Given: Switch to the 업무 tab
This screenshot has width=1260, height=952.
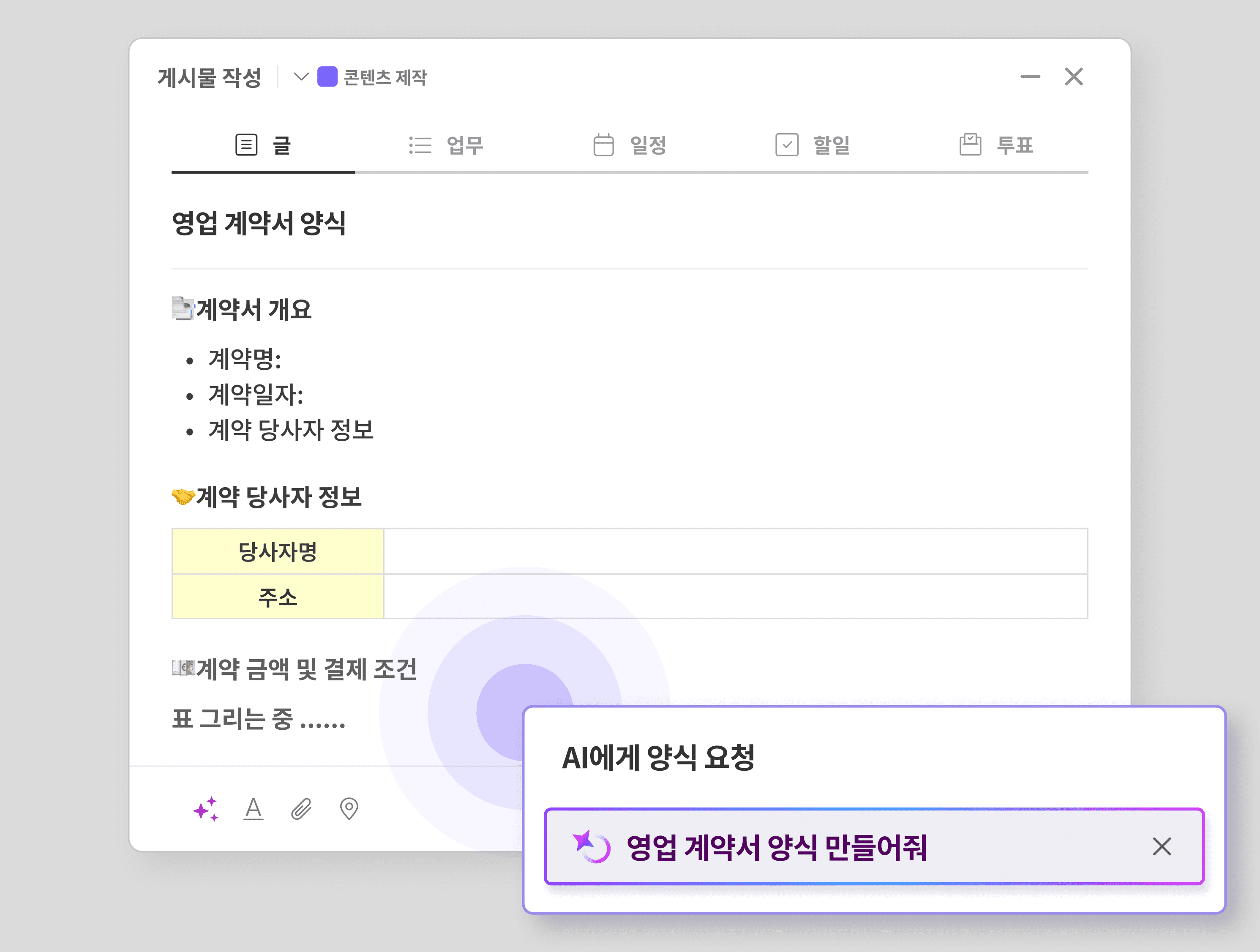Looking at the screenshot, I should click(447, 145).
